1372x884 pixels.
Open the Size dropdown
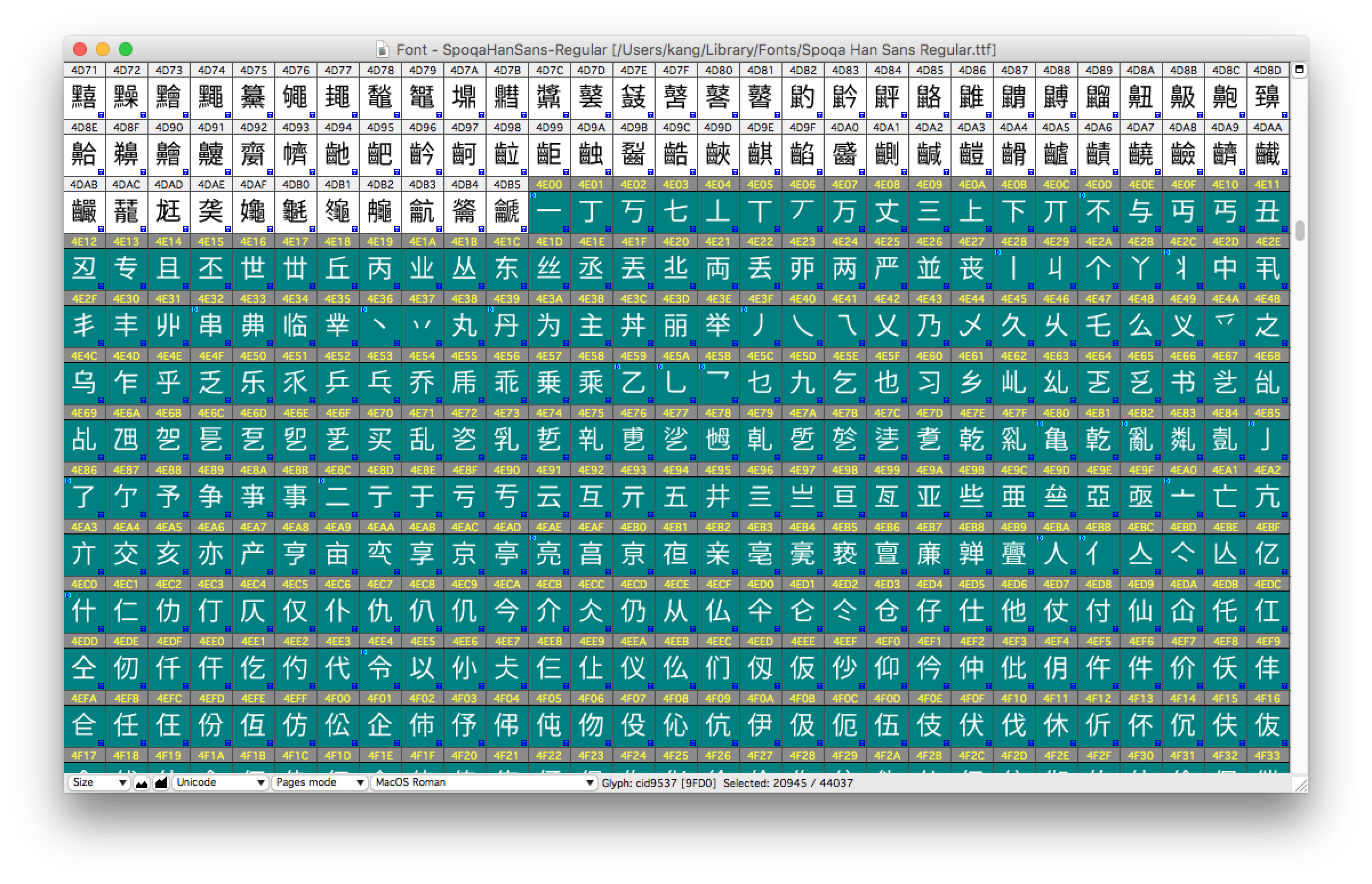coord(99,783)
